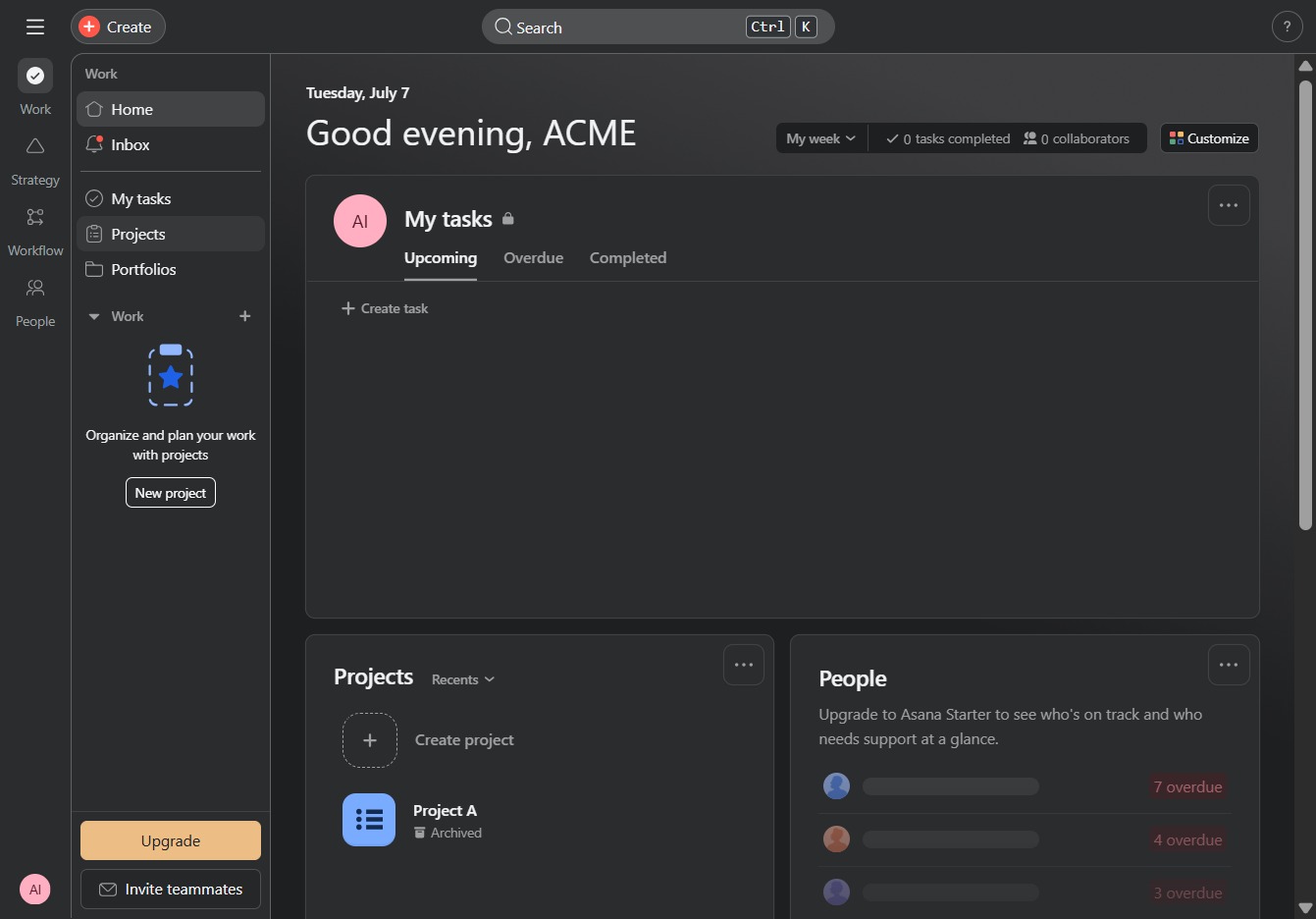Click Invite teammates button

coord(171,890)
